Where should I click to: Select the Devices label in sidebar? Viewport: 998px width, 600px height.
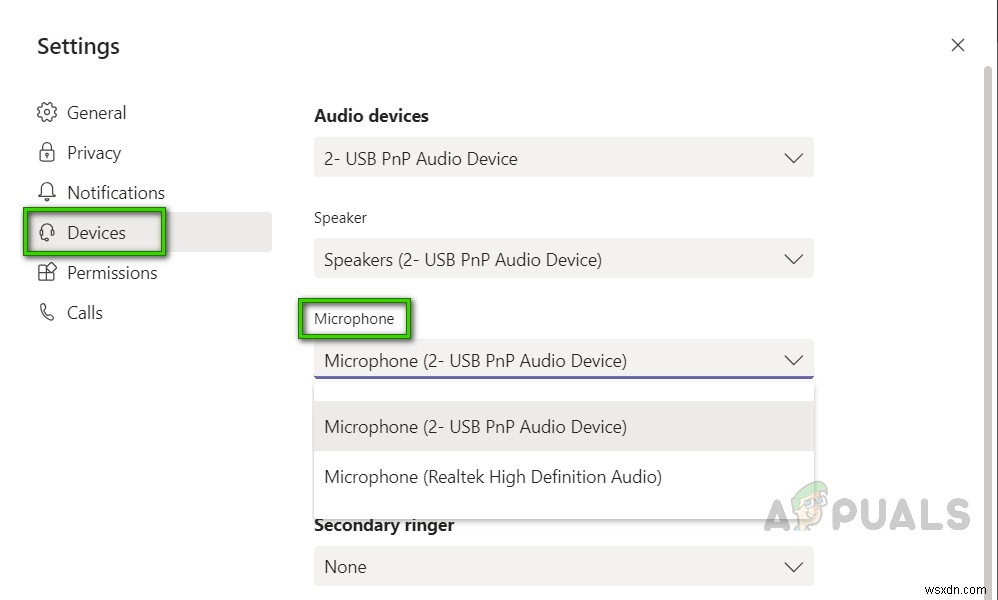point(96,233)
